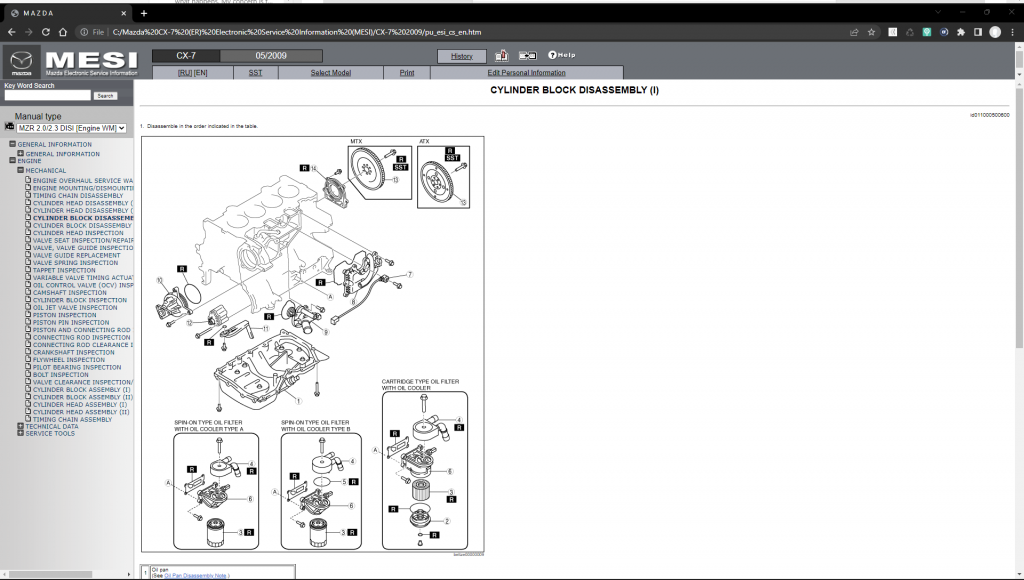
Task: Click the Search button
Action: click(107, 95)
